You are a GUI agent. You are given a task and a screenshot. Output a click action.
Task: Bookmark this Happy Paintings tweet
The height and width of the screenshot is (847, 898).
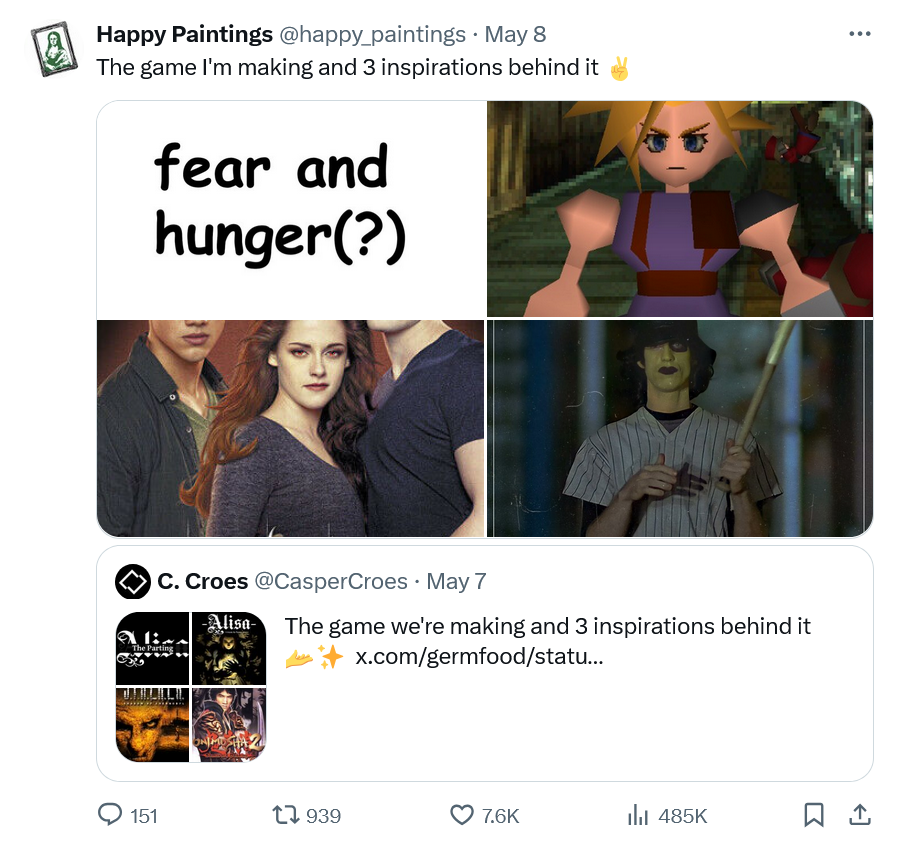pos(814,815)
